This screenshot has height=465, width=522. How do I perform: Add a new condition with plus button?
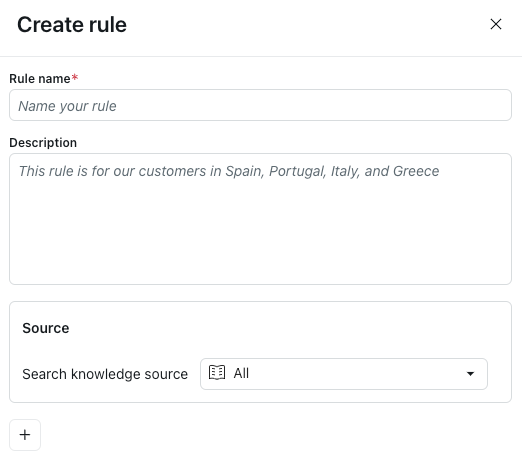pos(25,435)
